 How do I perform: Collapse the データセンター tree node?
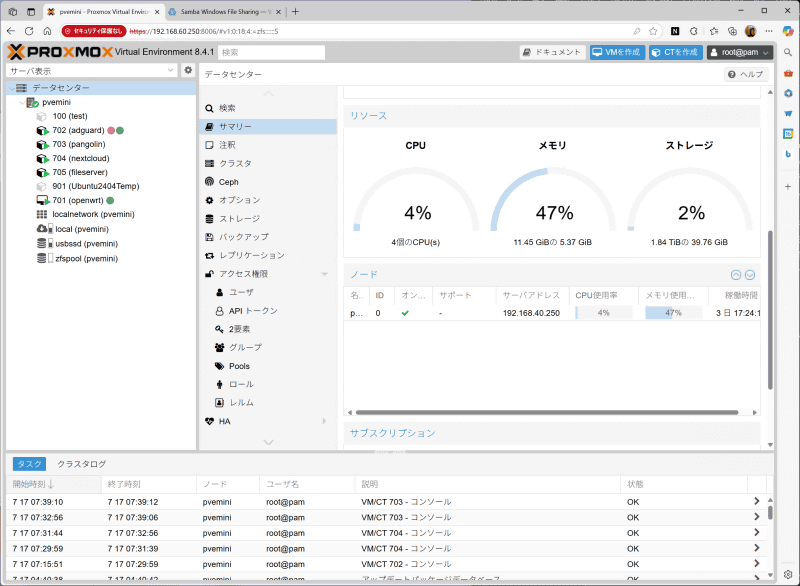pyautogui.click(x=12, y=88)
